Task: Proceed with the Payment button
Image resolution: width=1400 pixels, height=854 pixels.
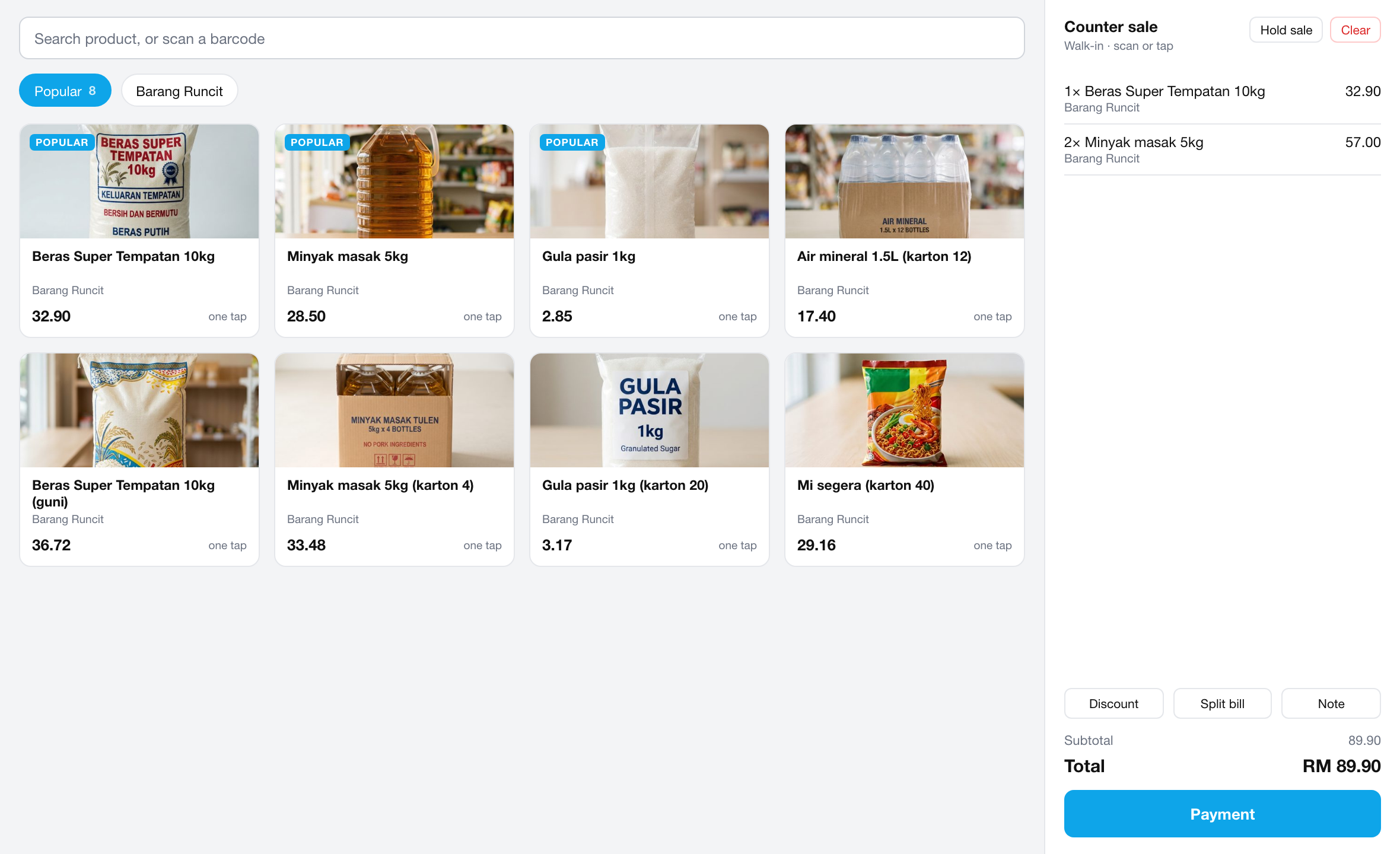Action: [1222, 814]
